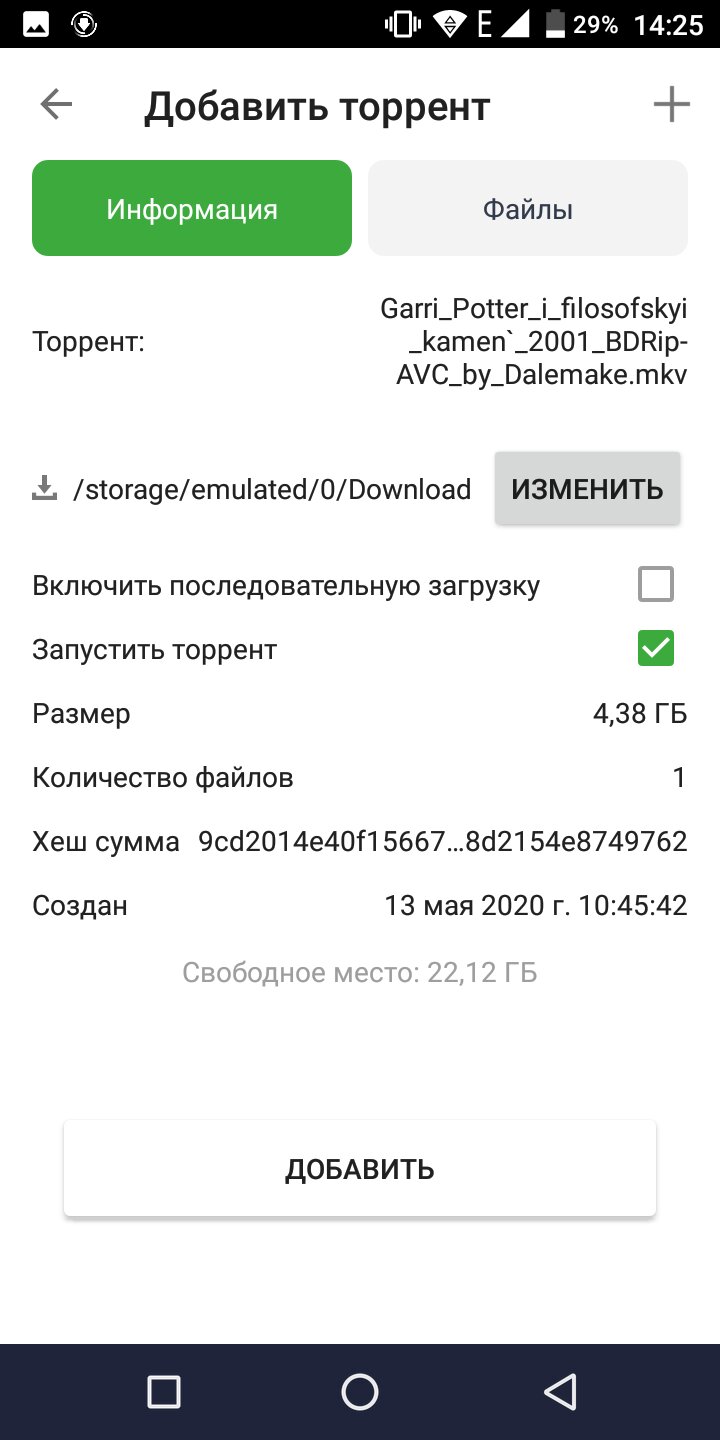Tap the /storage/emulated/0/Download path
720x1440 pixels.
point(273,490)
